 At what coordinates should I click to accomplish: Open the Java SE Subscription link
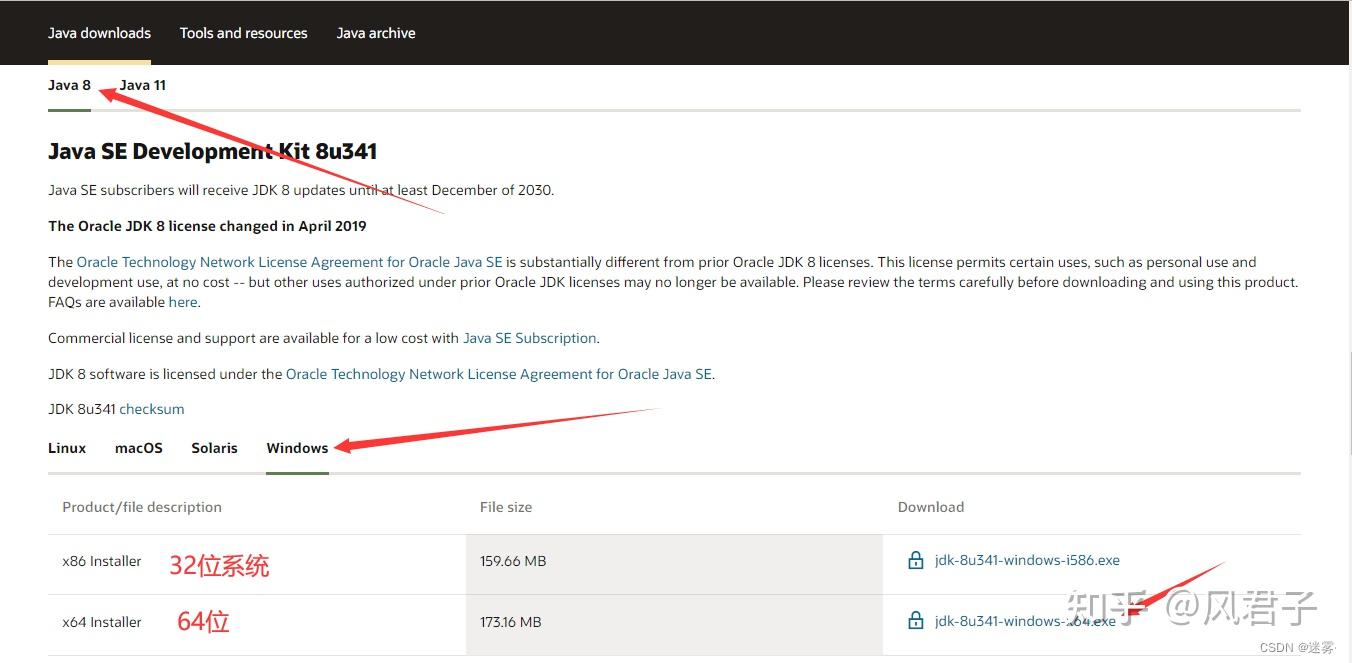tap(530, 338)
